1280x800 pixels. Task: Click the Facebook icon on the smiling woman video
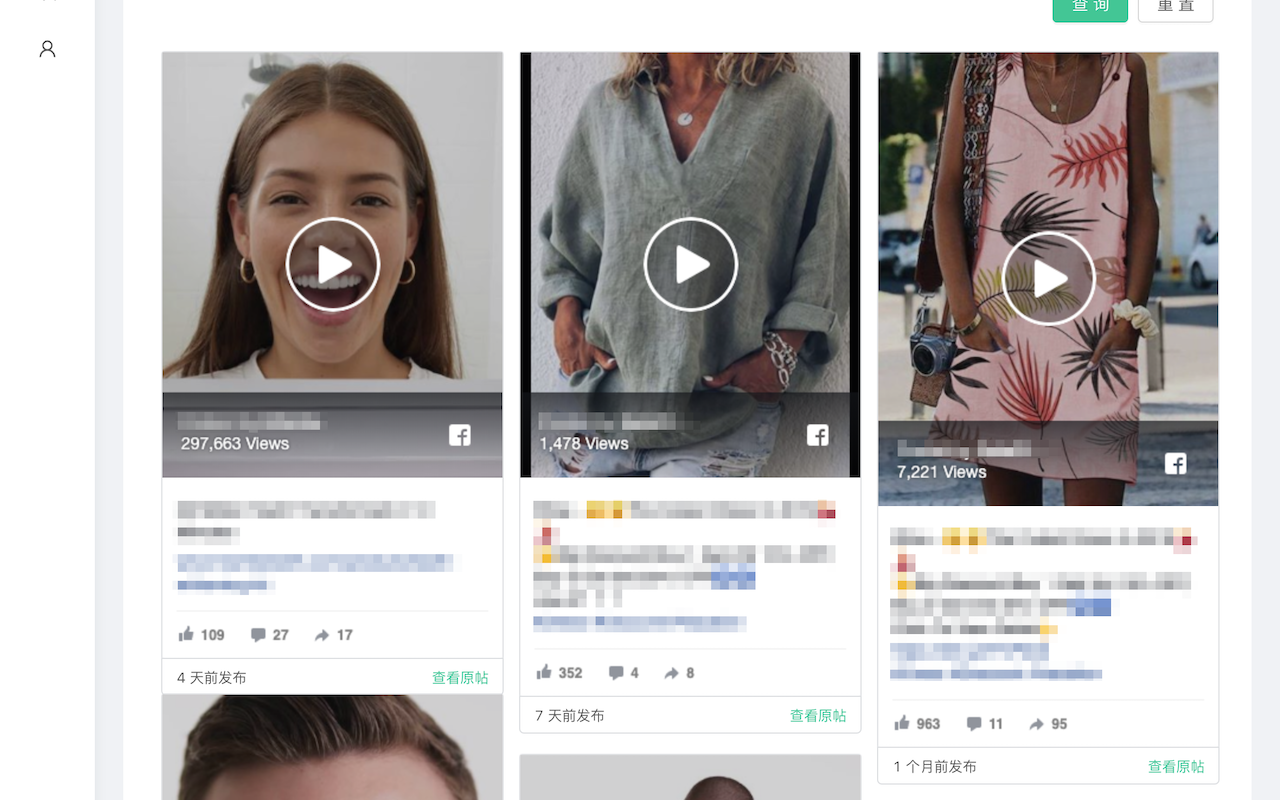coord(460,435)
